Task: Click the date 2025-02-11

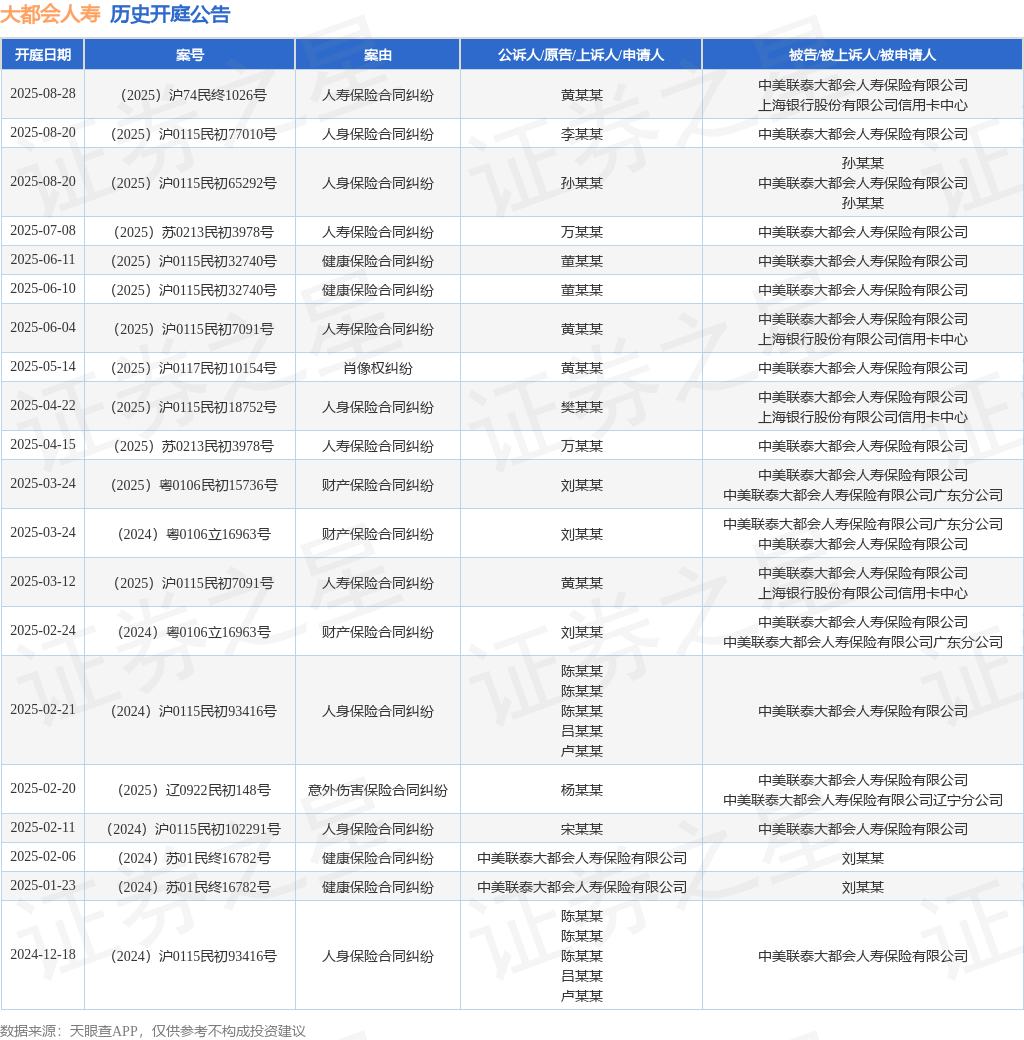Action: (x=42, y=828)
